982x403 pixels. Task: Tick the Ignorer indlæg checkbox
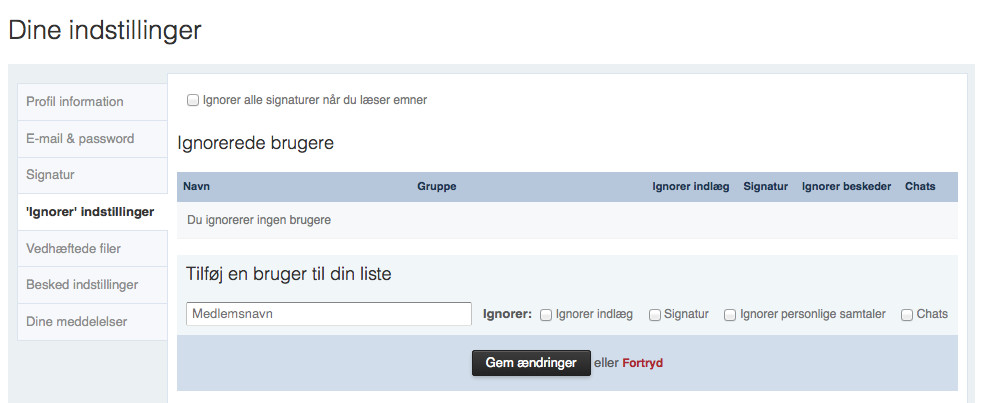click(546, 315)
